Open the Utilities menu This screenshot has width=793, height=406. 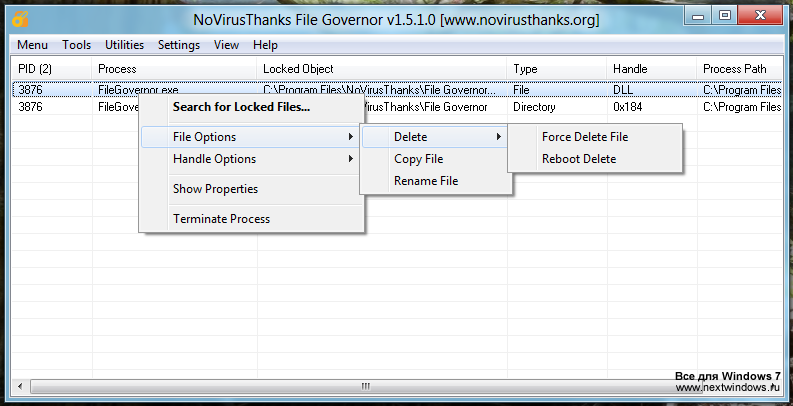click(x=124, y=45)
